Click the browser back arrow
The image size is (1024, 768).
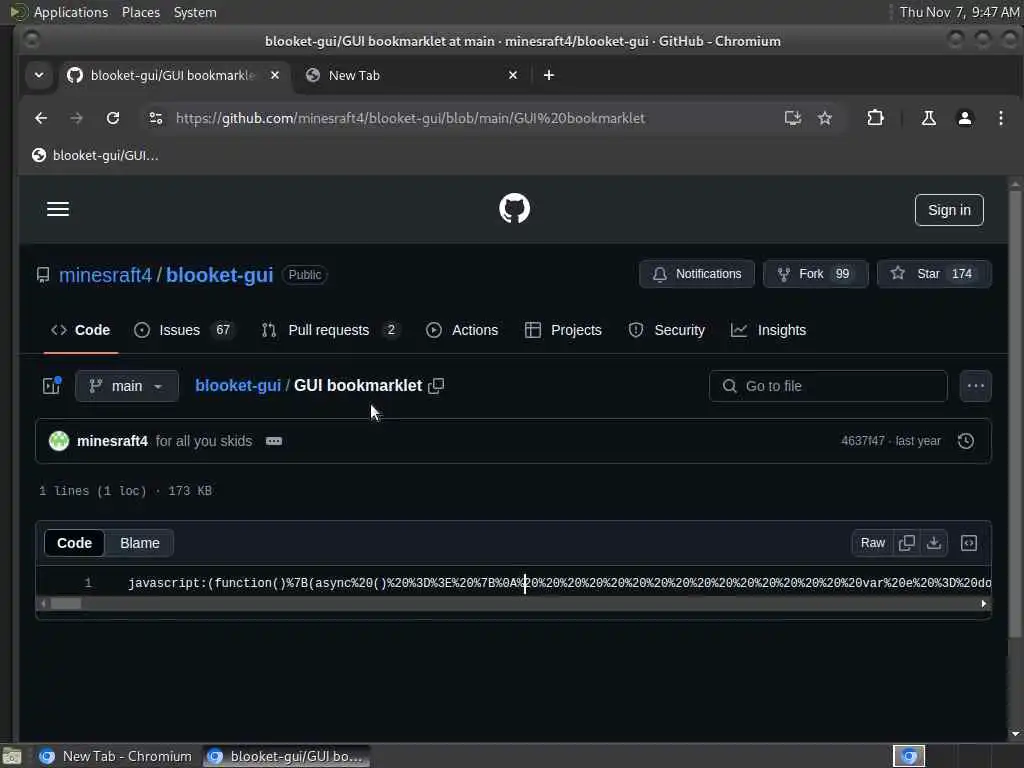[x=41, y=118]
